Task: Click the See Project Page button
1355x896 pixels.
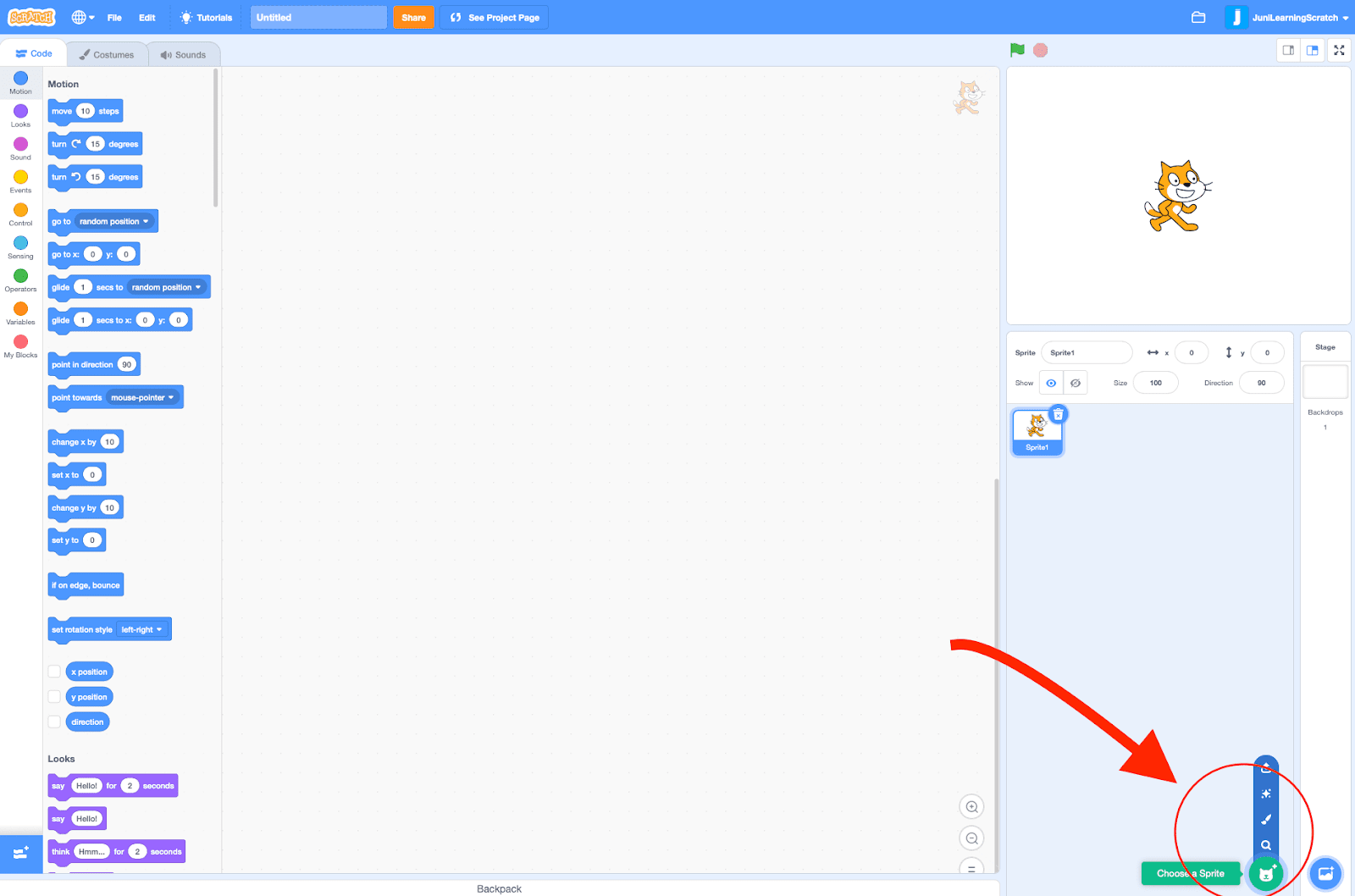Action: 495,17
